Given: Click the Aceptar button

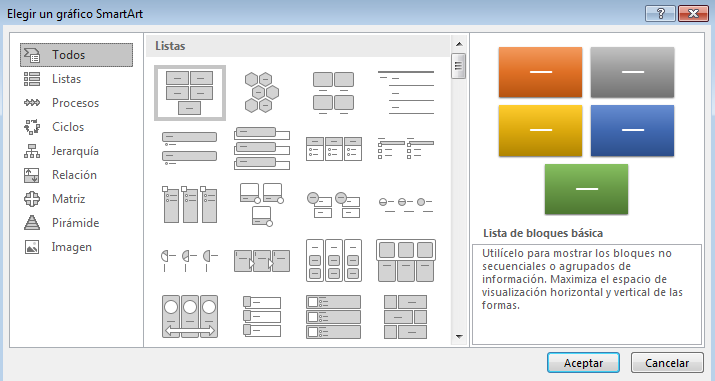Looking at the screenshot, I should click(x=583, y=363).
